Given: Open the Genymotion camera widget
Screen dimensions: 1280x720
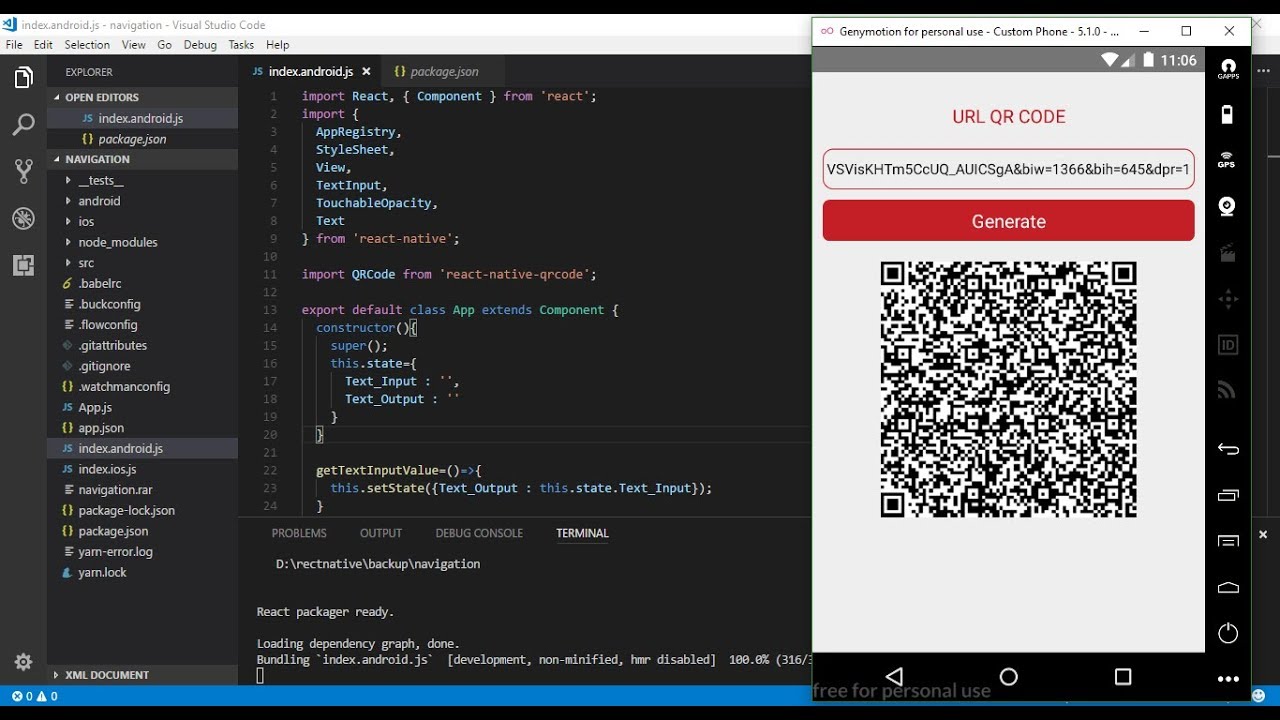Looking at the screenshot, I should coord(1228,206).
